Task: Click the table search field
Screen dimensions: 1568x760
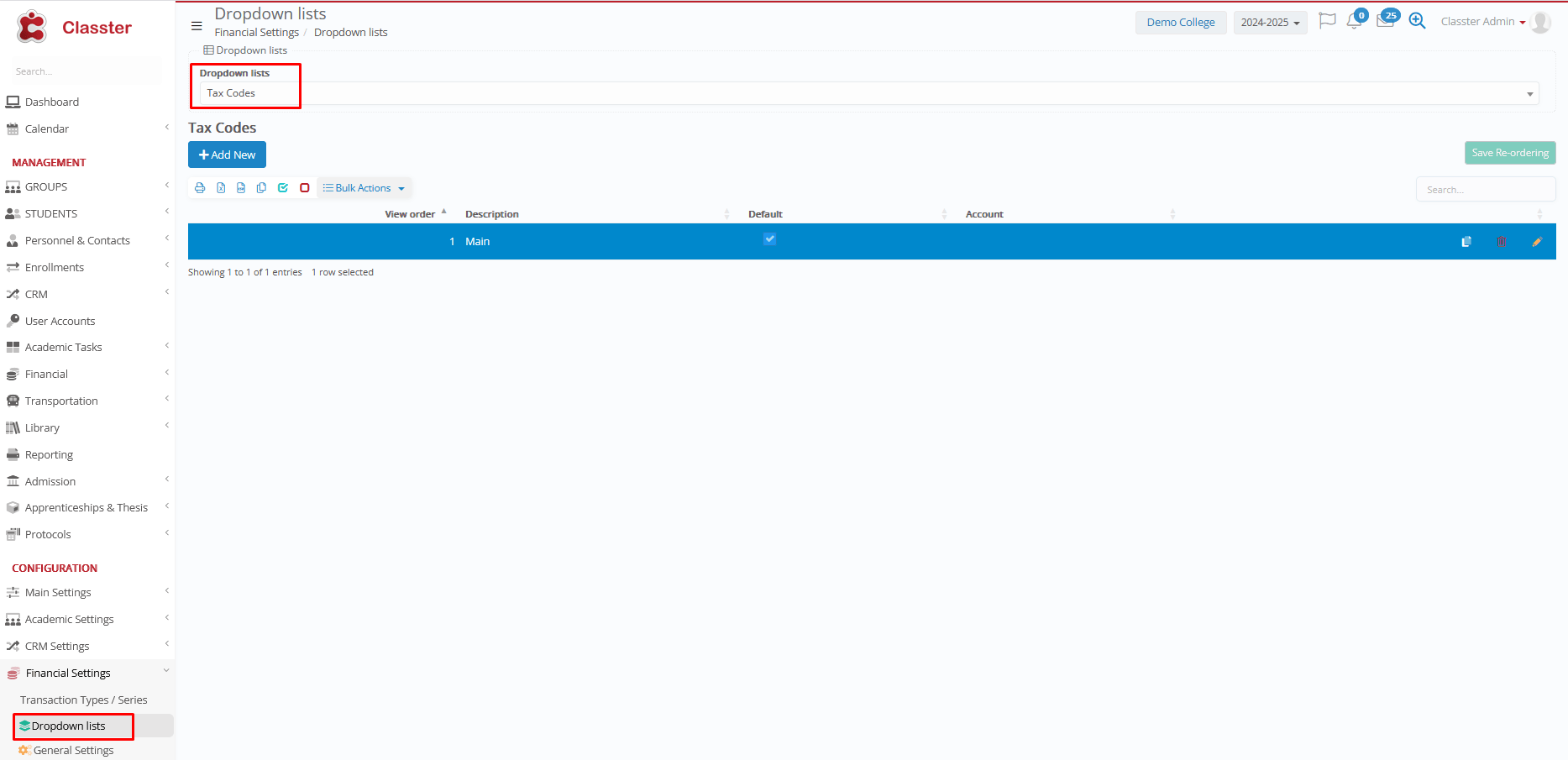Action: (1485, 190)
